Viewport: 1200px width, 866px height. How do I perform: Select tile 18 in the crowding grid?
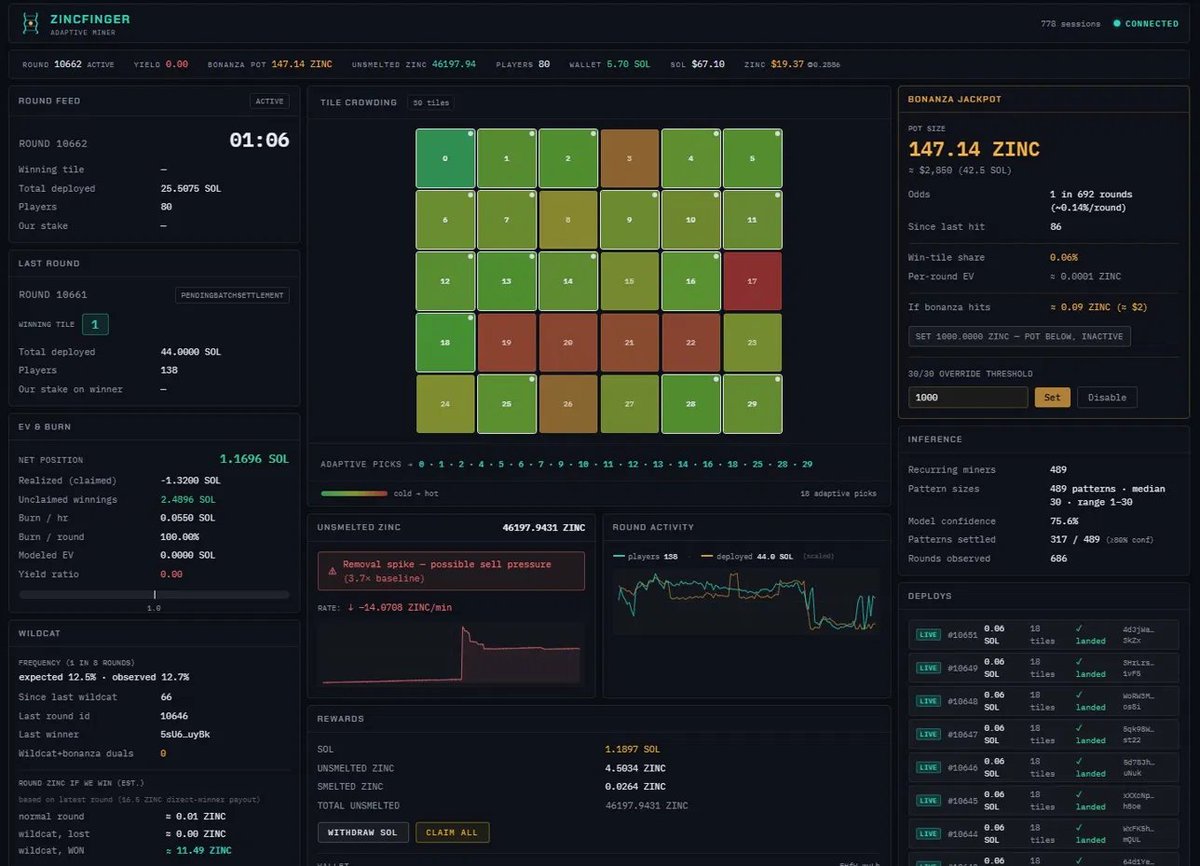tap(446, 342)
